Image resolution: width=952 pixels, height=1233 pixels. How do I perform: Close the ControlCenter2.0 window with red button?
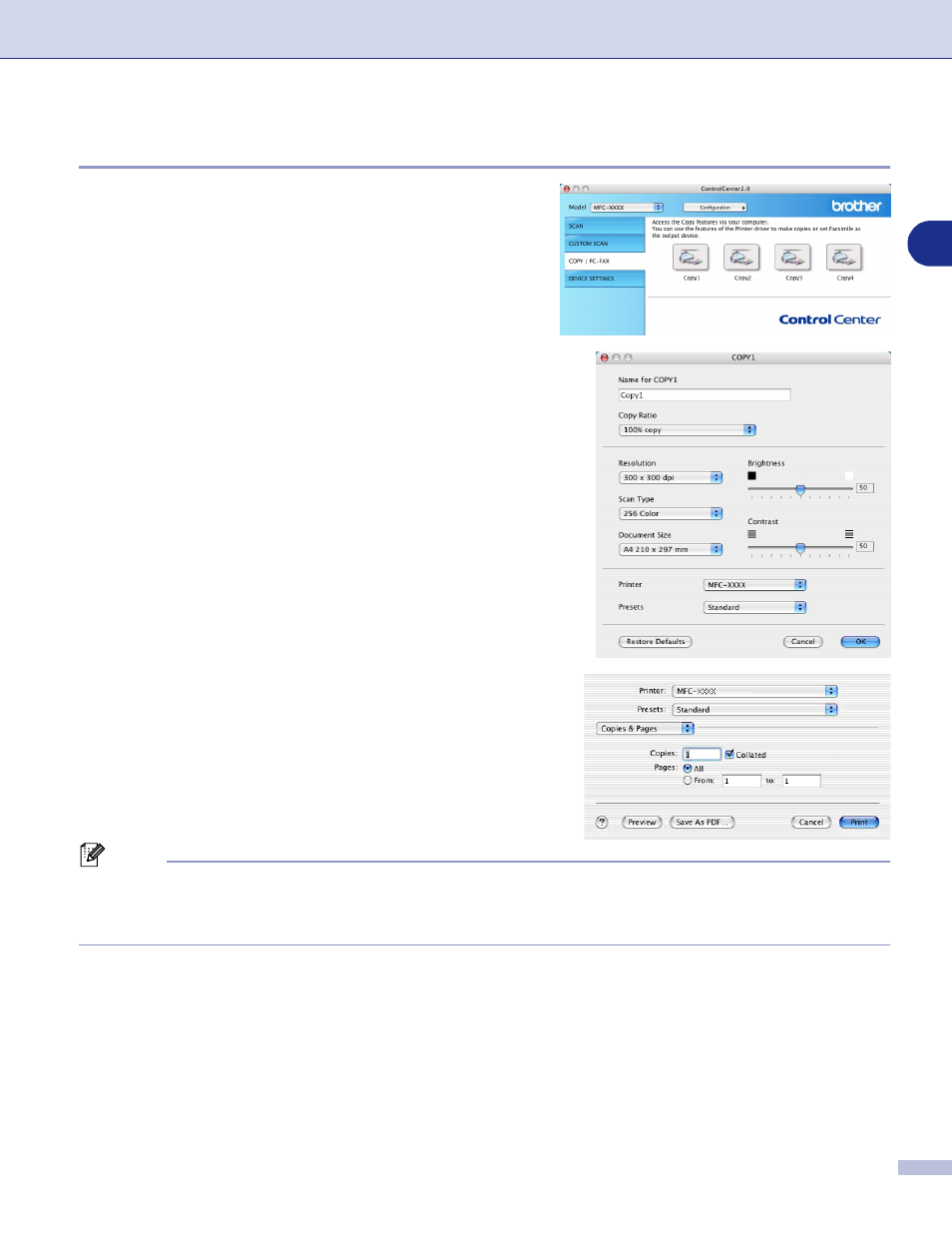coord(567,189)
